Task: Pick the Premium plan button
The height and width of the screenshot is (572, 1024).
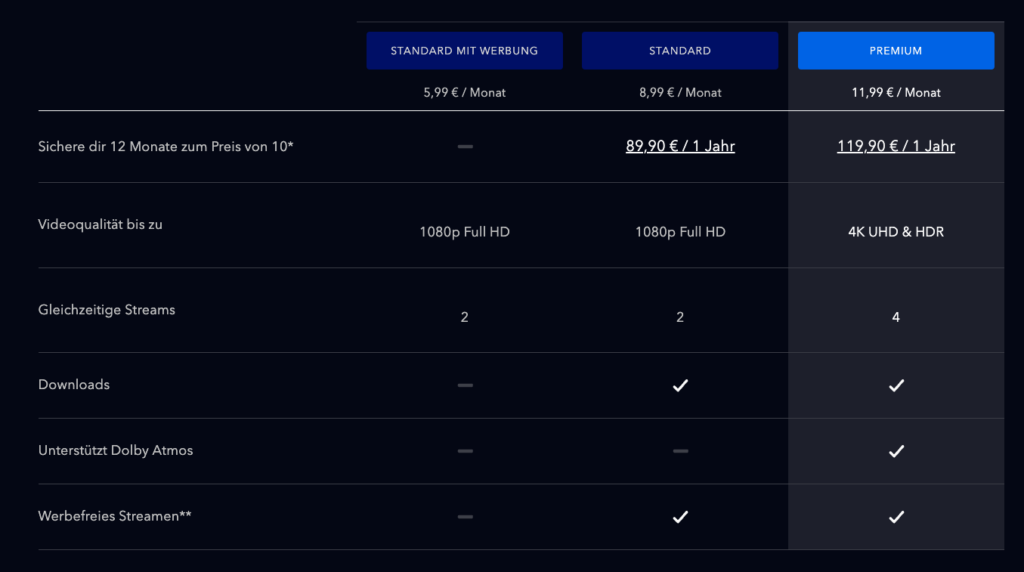Action: (896, 50)
